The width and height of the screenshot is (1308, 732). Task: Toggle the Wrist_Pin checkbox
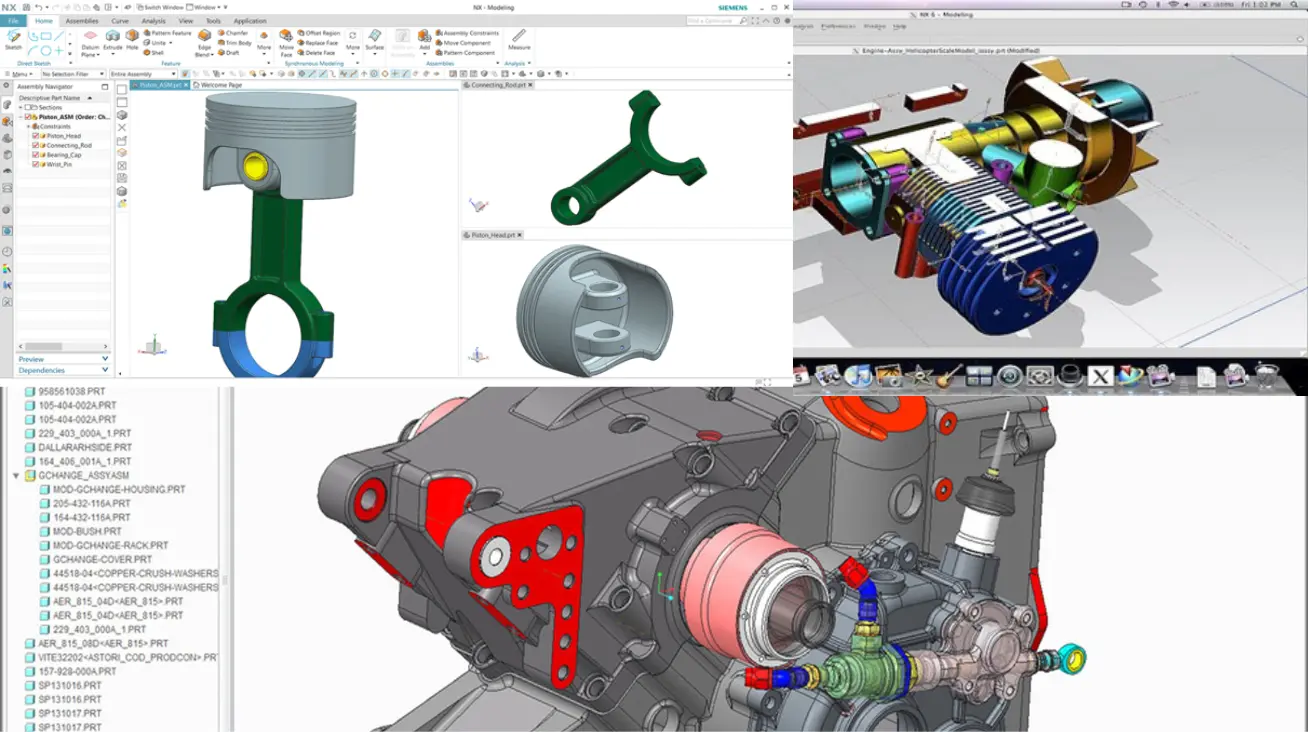pyautogui.click(x=36, y=164)
